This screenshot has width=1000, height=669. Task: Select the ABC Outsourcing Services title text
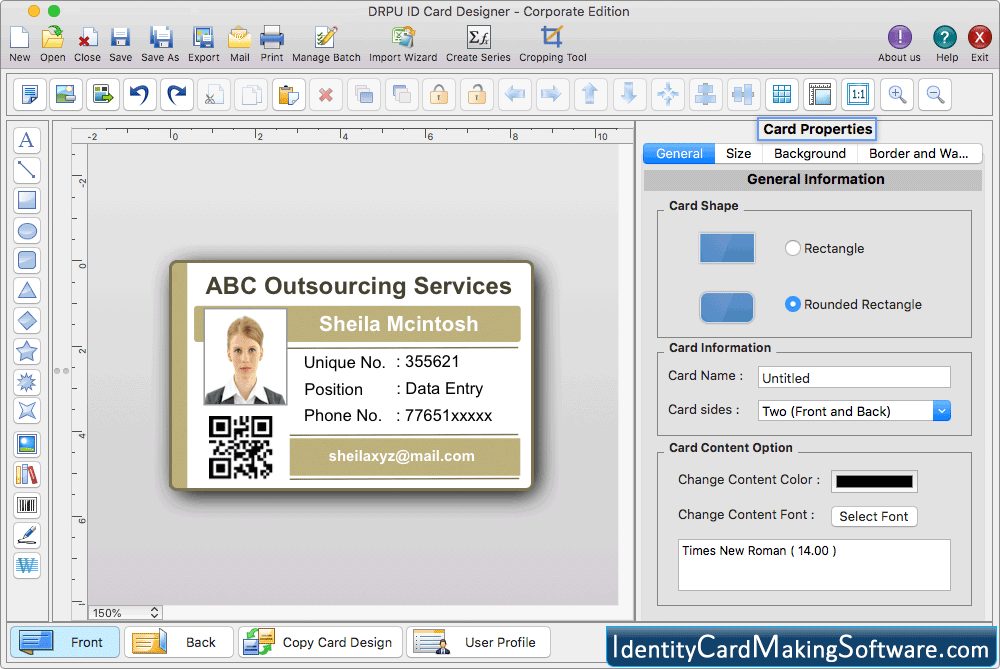coord(358,286)
